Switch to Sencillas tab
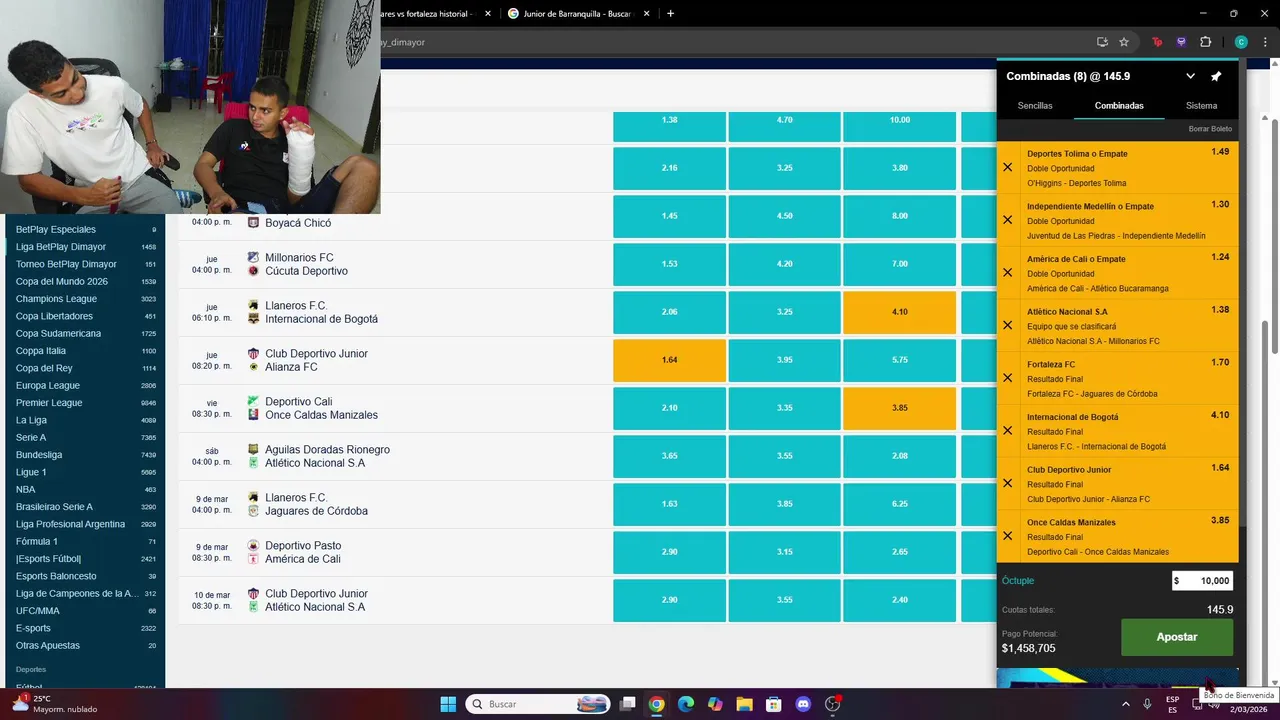1280x720 pixels. pos(1035,105)
